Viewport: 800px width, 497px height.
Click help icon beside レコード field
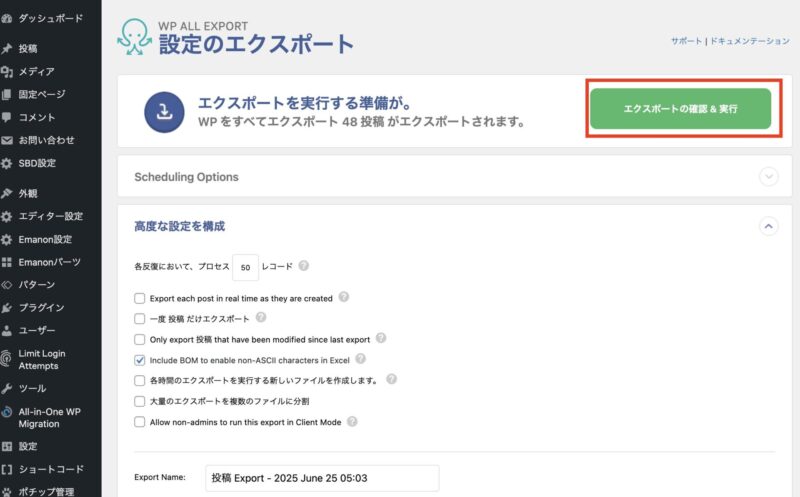point(304,266)
